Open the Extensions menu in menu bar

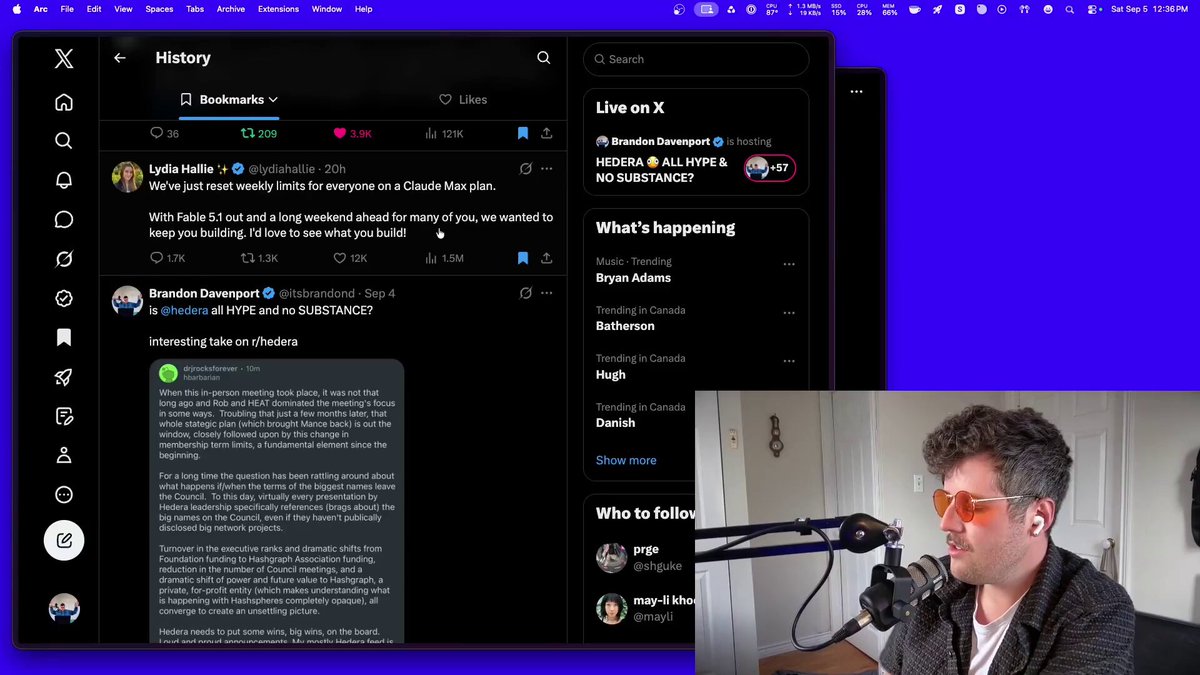coord(278,9)
